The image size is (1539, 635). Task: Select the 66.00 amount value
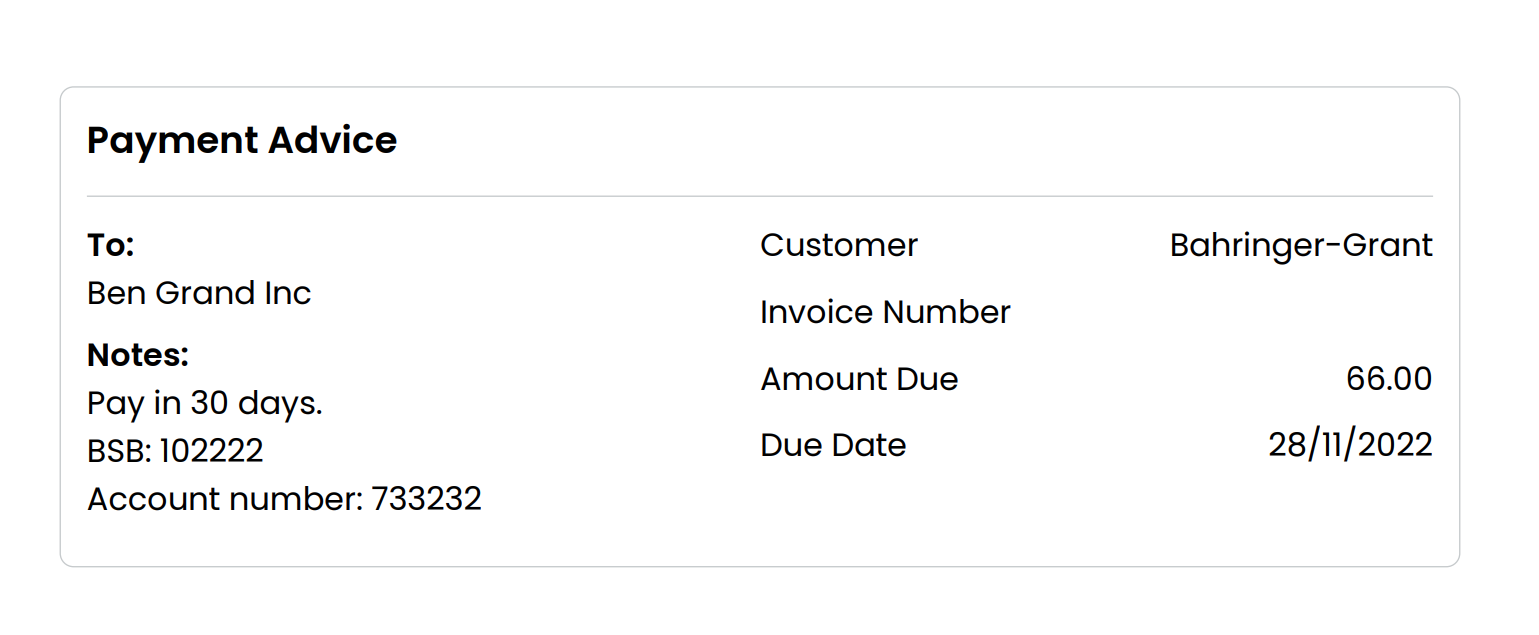1389,379
